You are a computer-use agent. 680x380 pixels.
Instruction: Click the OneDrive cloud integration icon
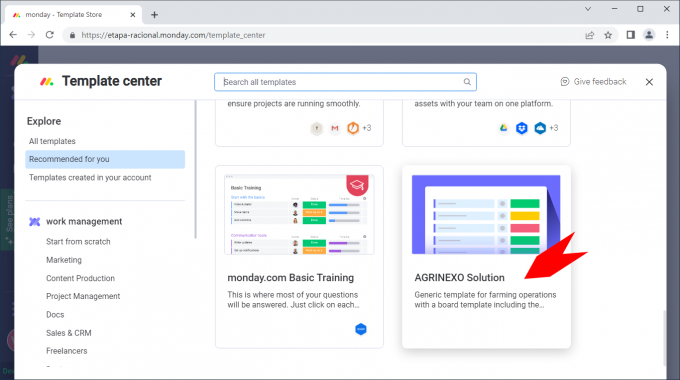point(540,128)
